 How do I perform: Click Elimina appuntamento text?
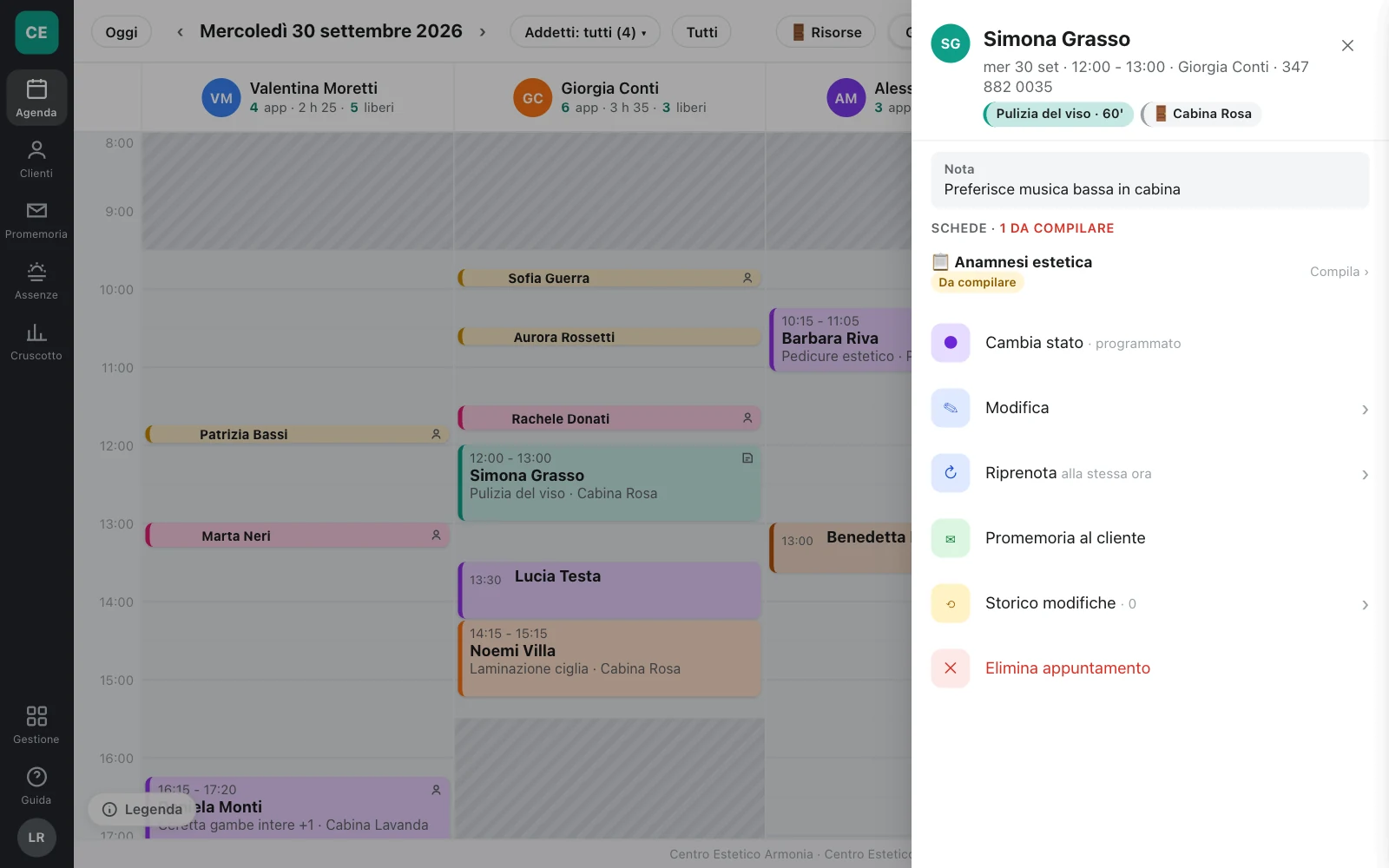(1067, 668)
